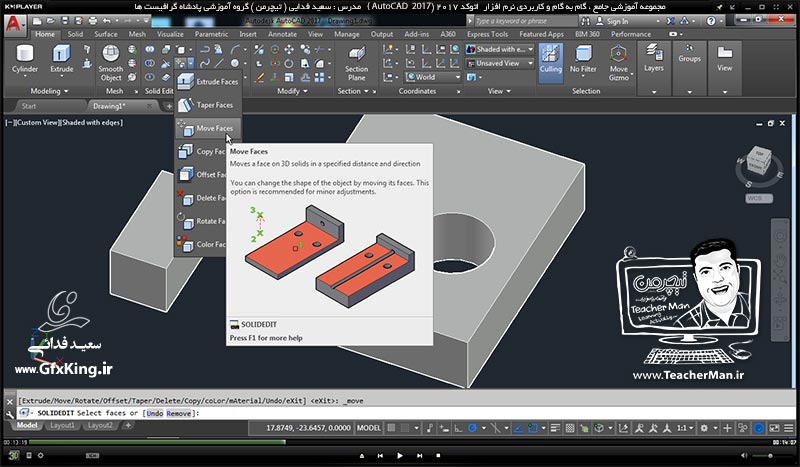Open the Parametric ribbon tab
This screenshot has width=800, height=467.
pyautogui.click(x=211, y=34)
